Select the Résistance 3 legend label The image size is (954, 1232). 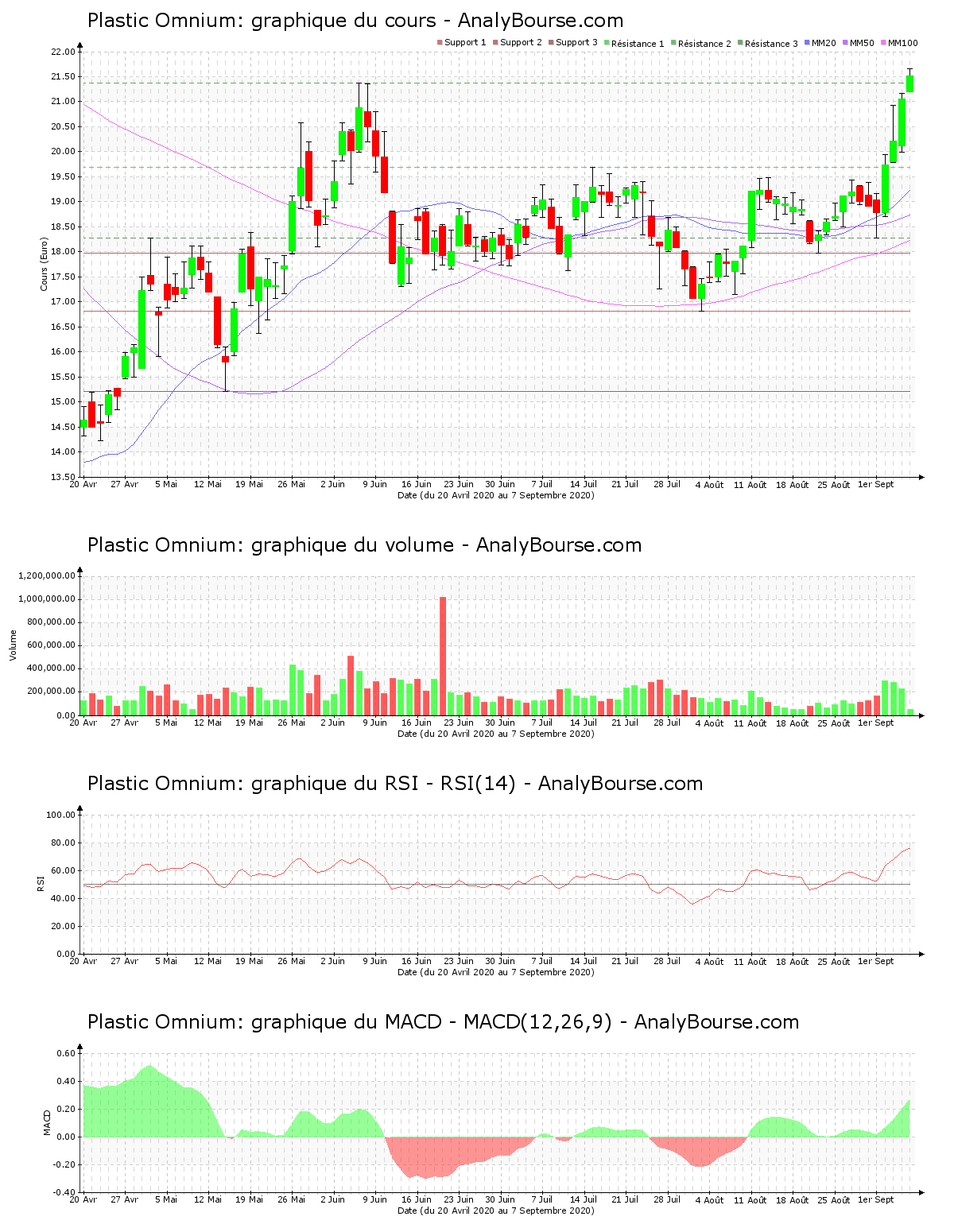point(772,44)
